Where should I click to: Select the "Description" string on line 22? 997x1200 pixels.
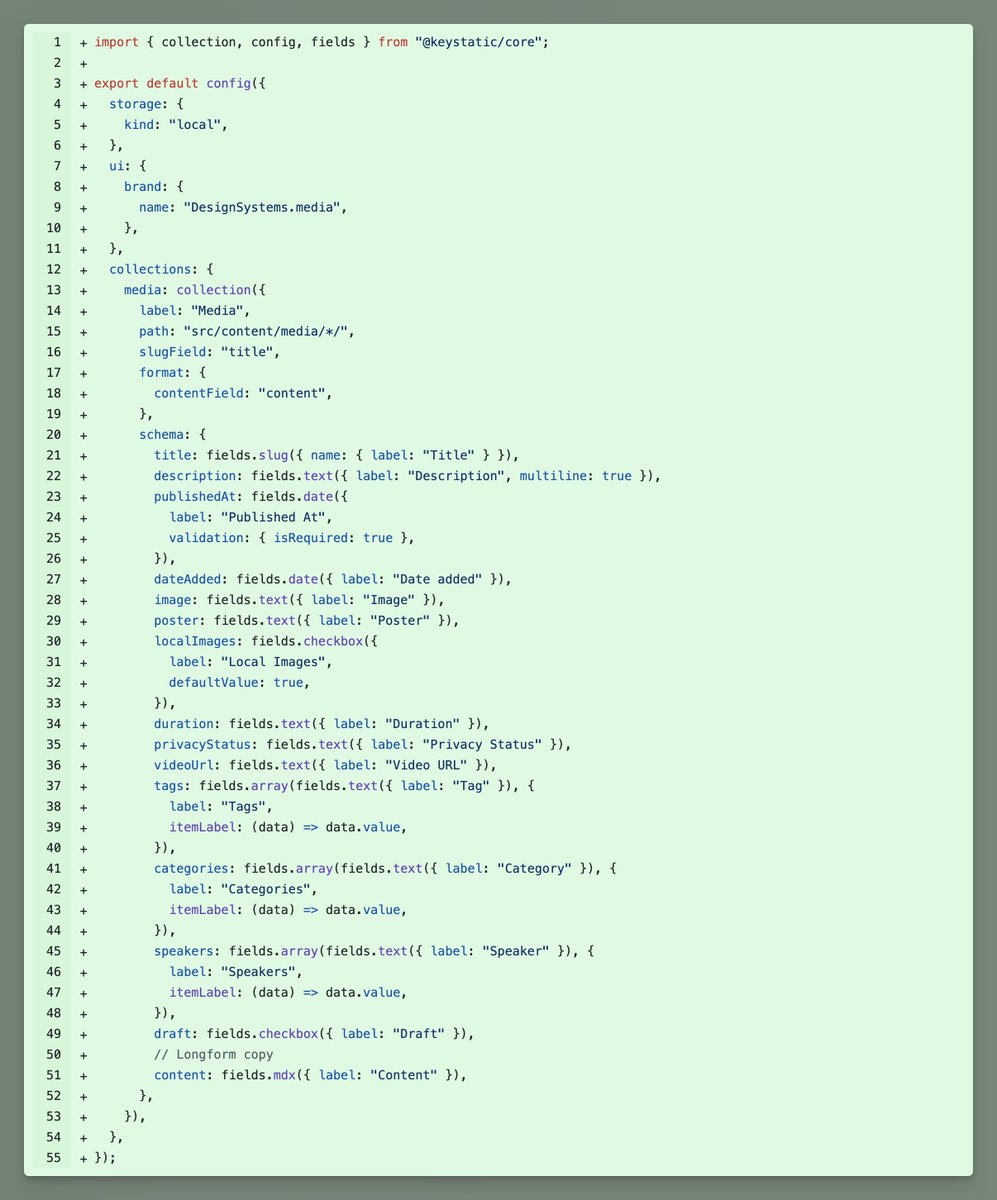point(456,476)
